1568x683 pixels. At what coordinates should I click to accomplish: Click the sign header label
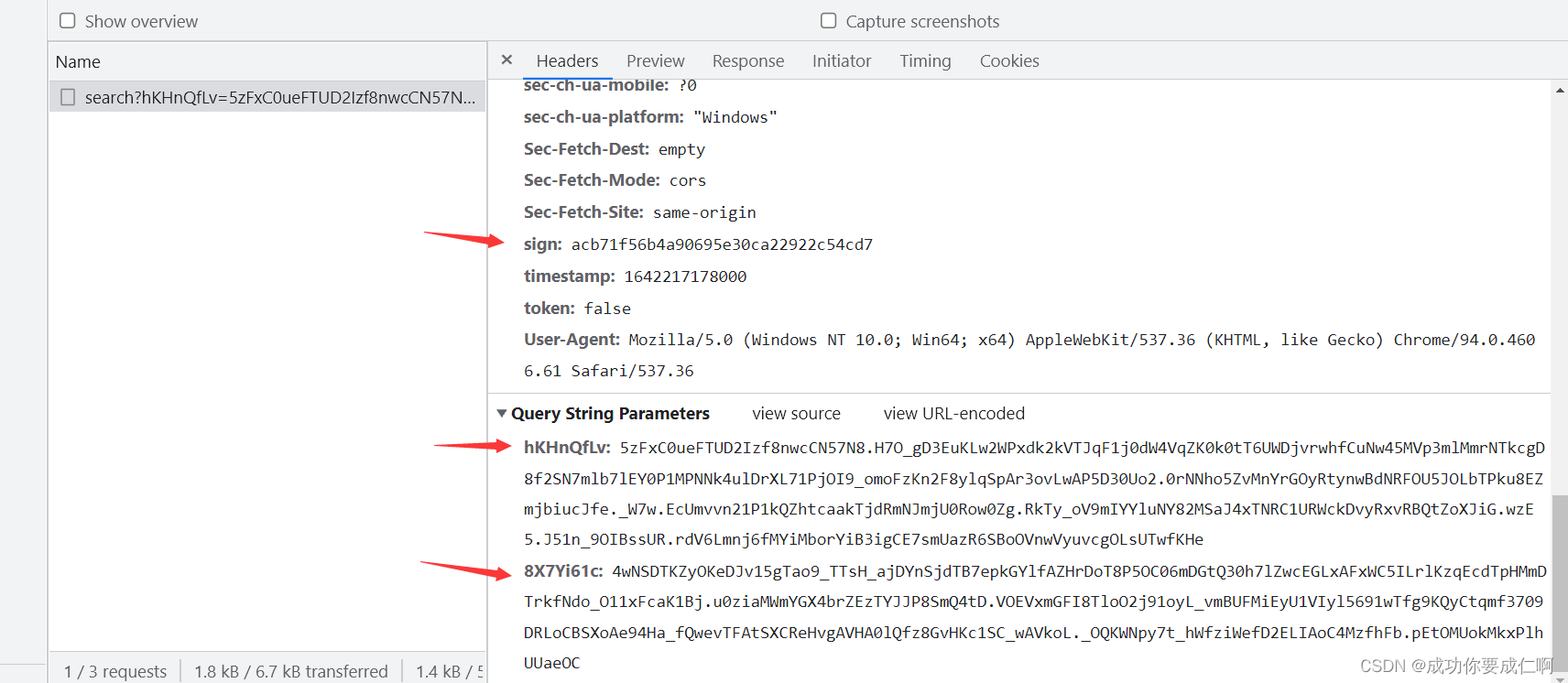coord(542,244)
